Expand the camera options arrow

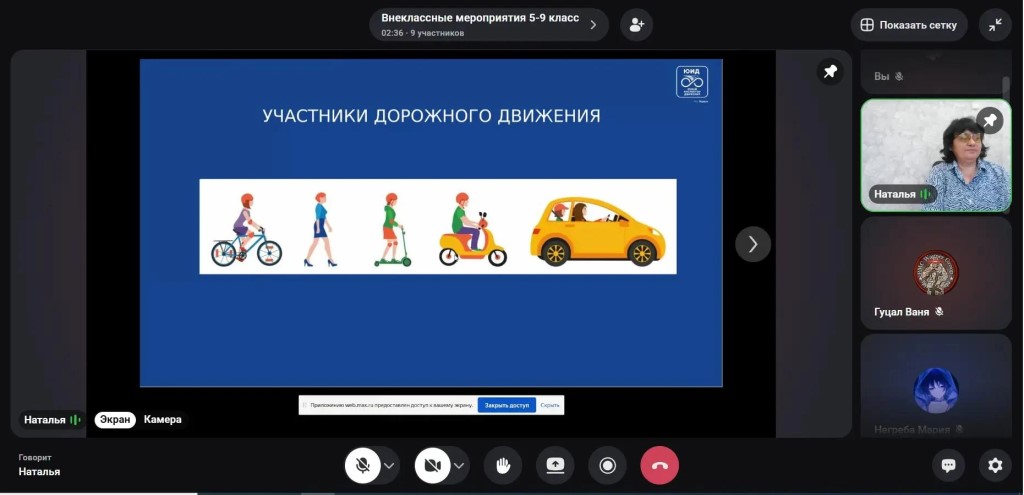pos(459,466)
